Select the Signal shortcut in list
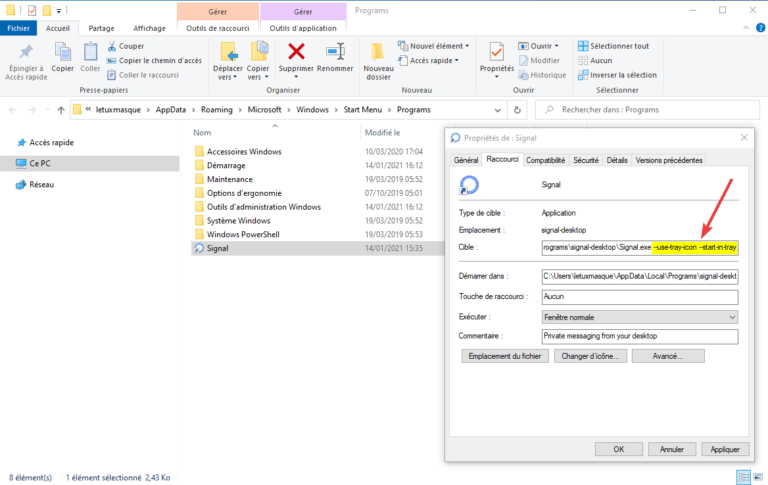 [x=317, y=248]
